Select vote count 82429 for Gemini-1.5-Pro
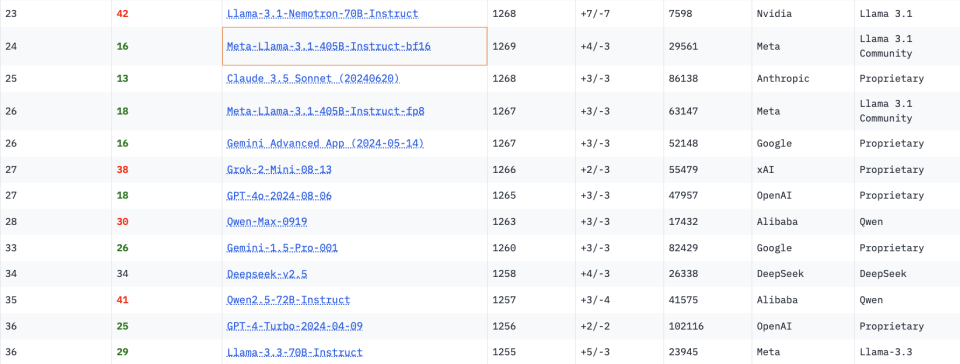The width and height of the screenshot is (960, 364). (x=683, y=248)
